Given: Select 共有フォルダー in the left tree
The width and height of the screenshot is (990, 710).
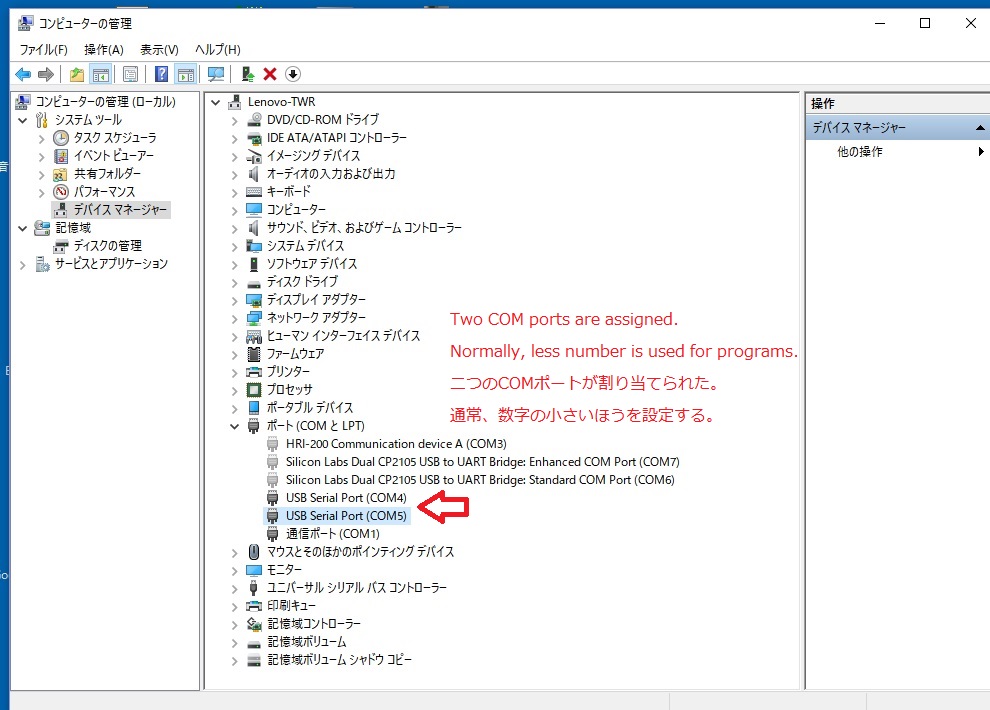Looking at the screenshot, I should [107, 174].
